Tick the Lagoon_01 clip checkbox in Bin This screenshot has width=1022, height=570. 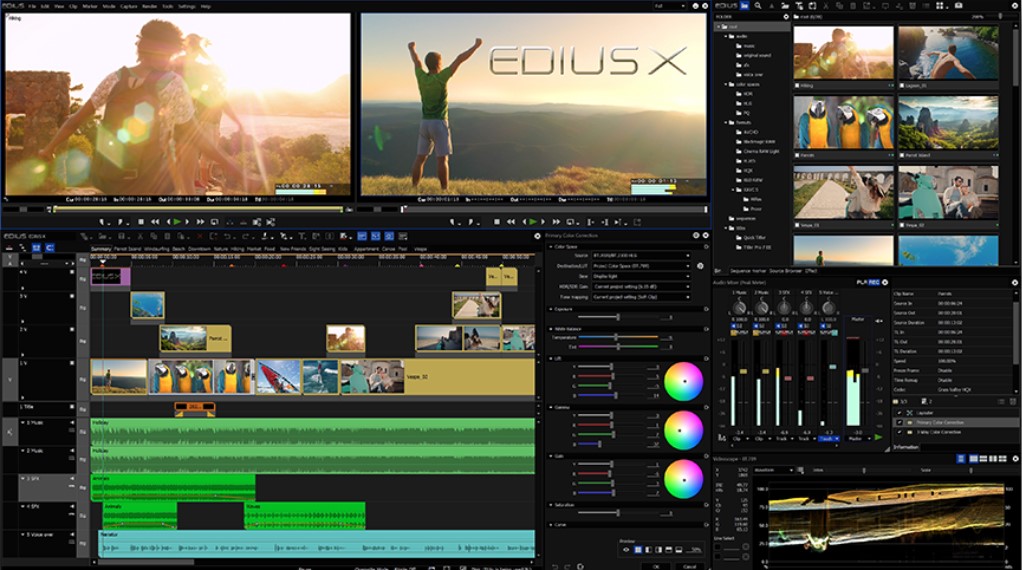click(901, 85)
